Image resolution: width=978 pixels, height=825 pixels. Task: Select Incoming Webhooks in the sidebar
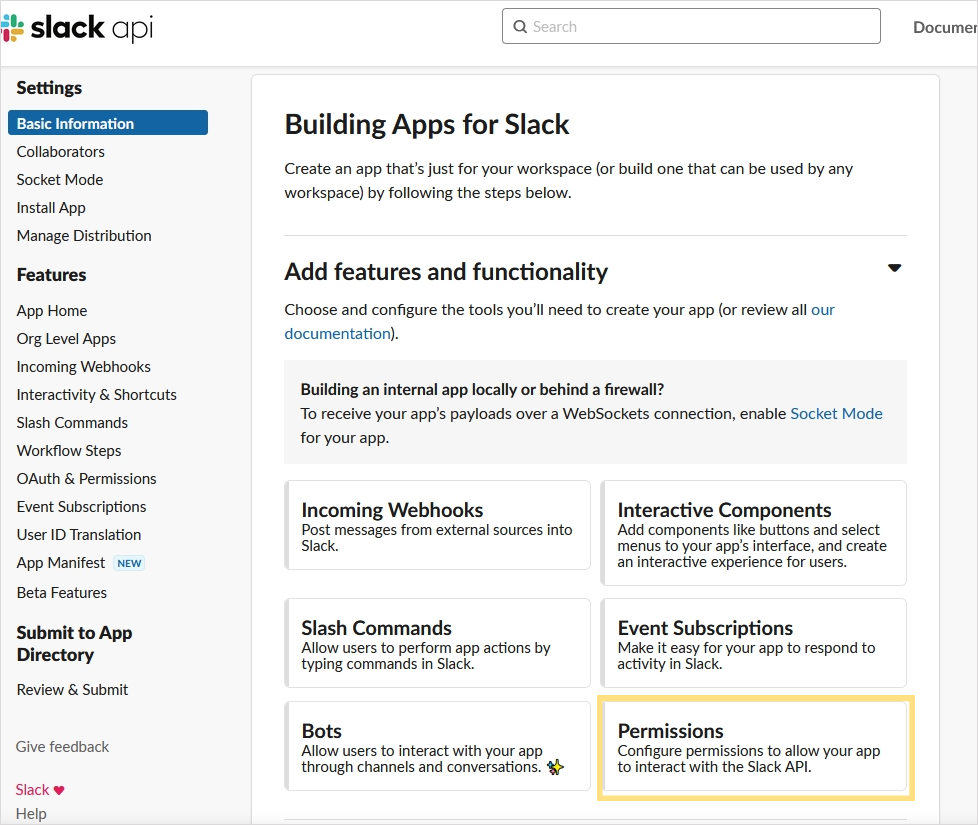point(84,367)
